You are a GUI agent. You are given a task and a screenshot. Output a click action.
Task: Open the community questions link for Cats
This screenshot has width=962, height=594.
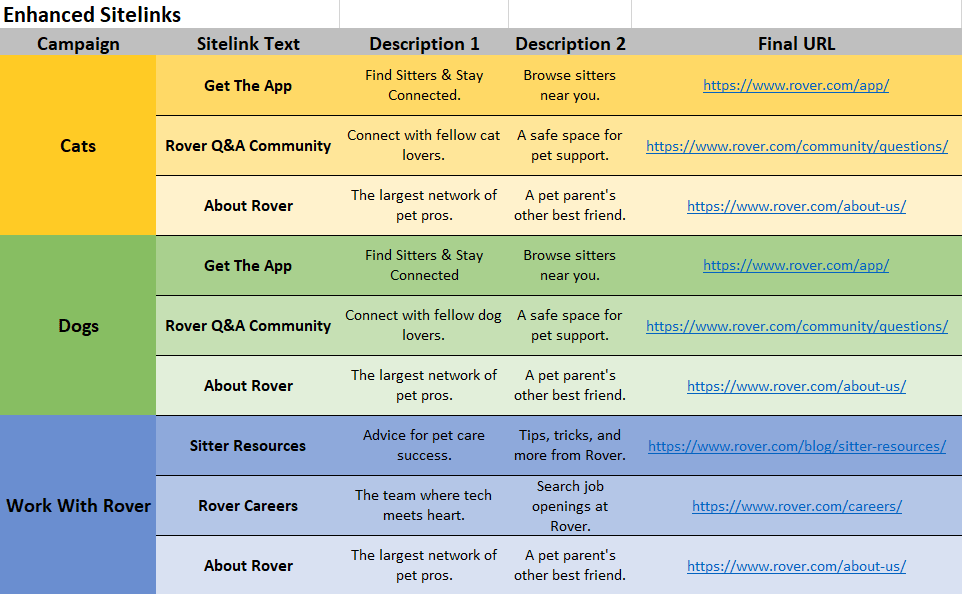pyautogui.click(x=796, y=146)
